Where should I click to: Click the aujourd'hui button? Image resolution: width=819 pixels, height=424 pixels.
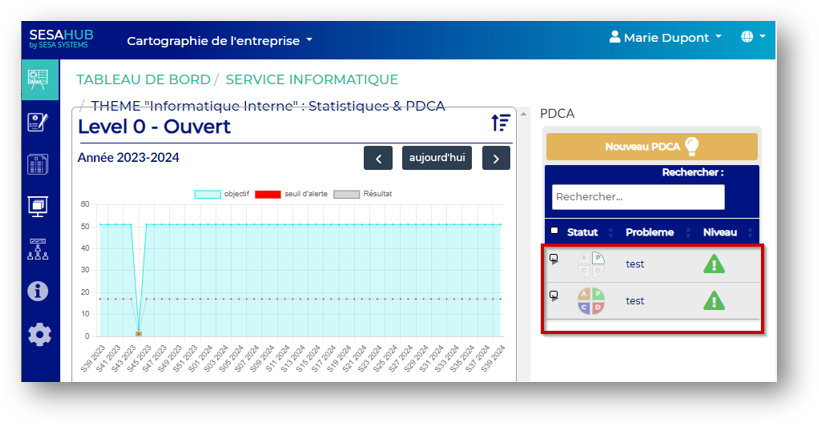pyautogui.click(x=436, y=158)
